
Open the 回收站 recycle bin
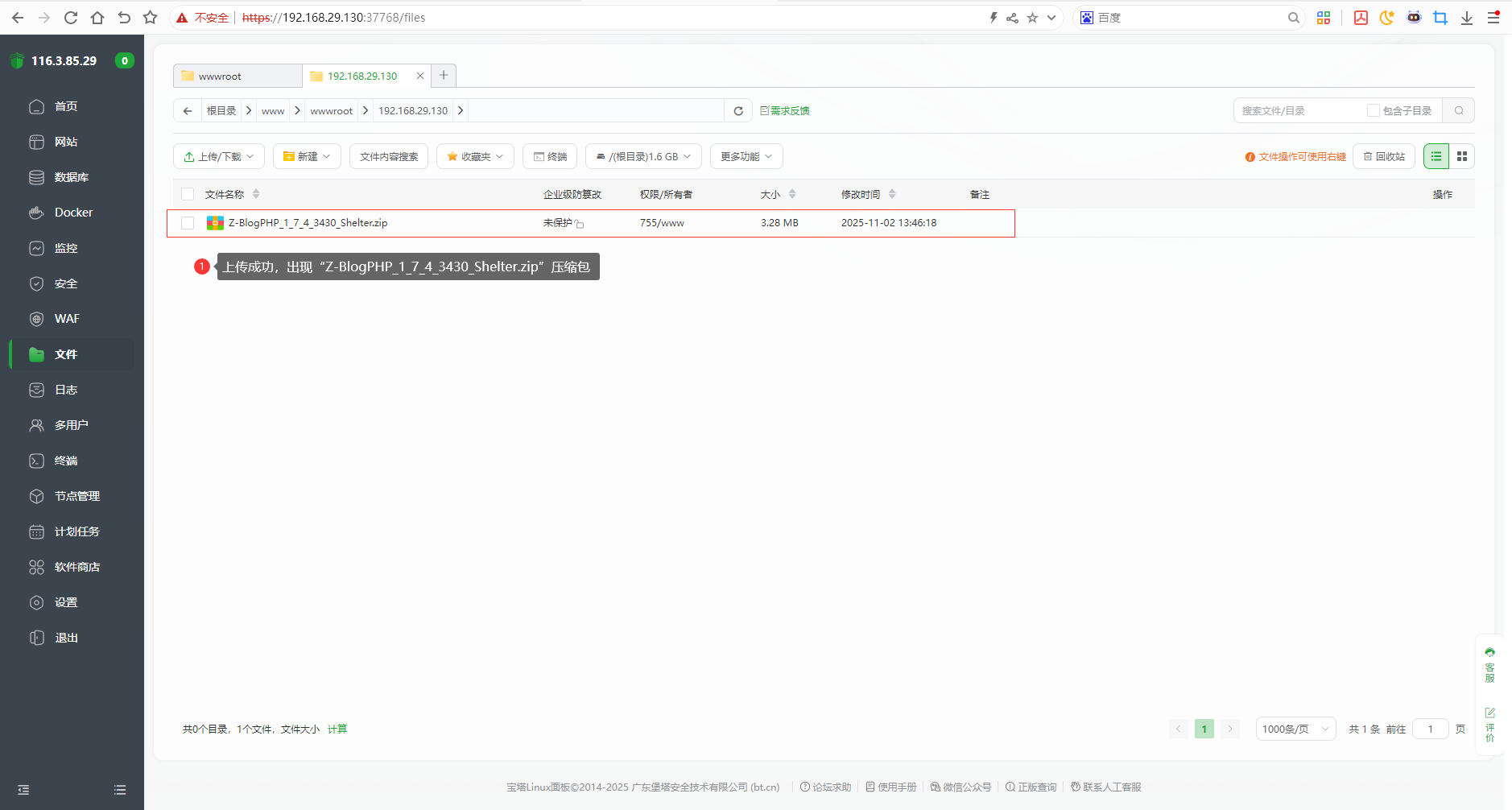[1384, 156]
